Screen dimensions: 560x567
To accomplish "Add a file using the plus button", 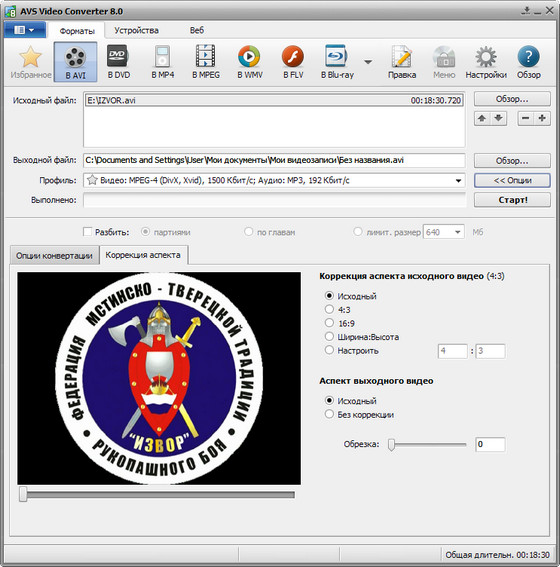I will tap(542, 118).
